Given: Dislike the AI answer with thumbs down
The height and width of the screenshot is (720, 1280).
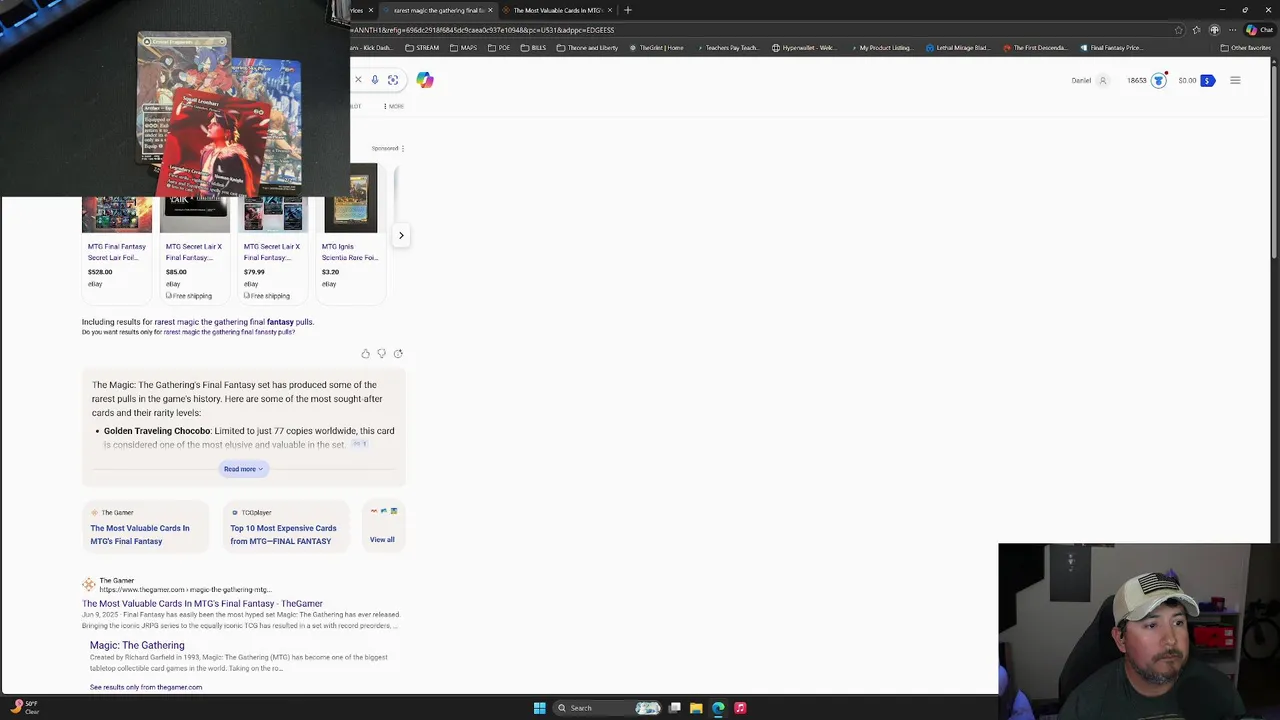Looking at the screenshot, I should click(x=381, y=354).
